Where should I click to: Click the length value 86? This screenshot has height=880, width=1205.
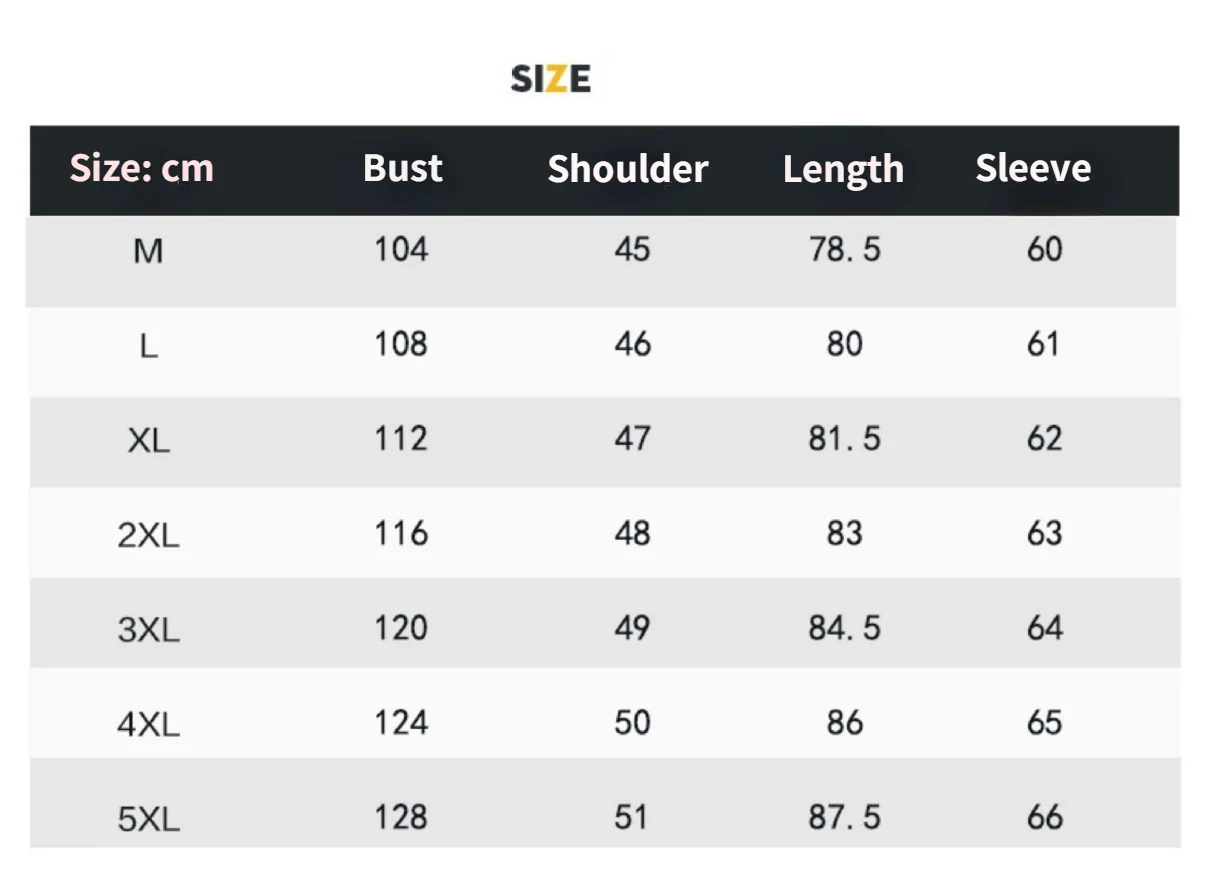(x=844, y=722)
